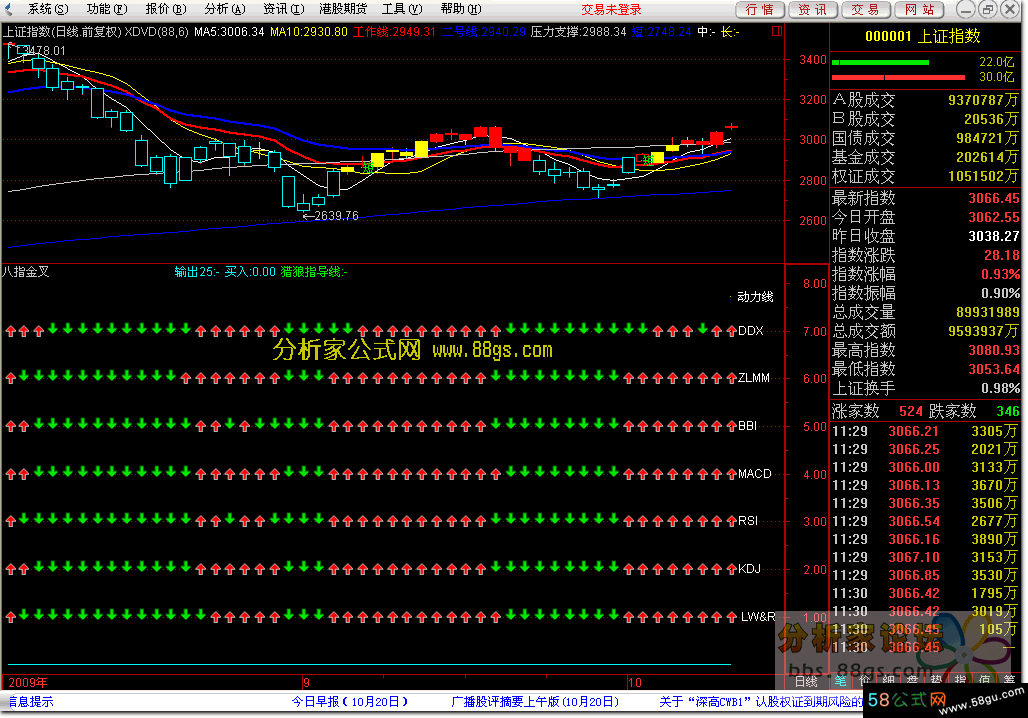Screen dimensions: 1028x718
Task: Click the 今日开盘 value 3062.55
Action: tap(994, 218)
